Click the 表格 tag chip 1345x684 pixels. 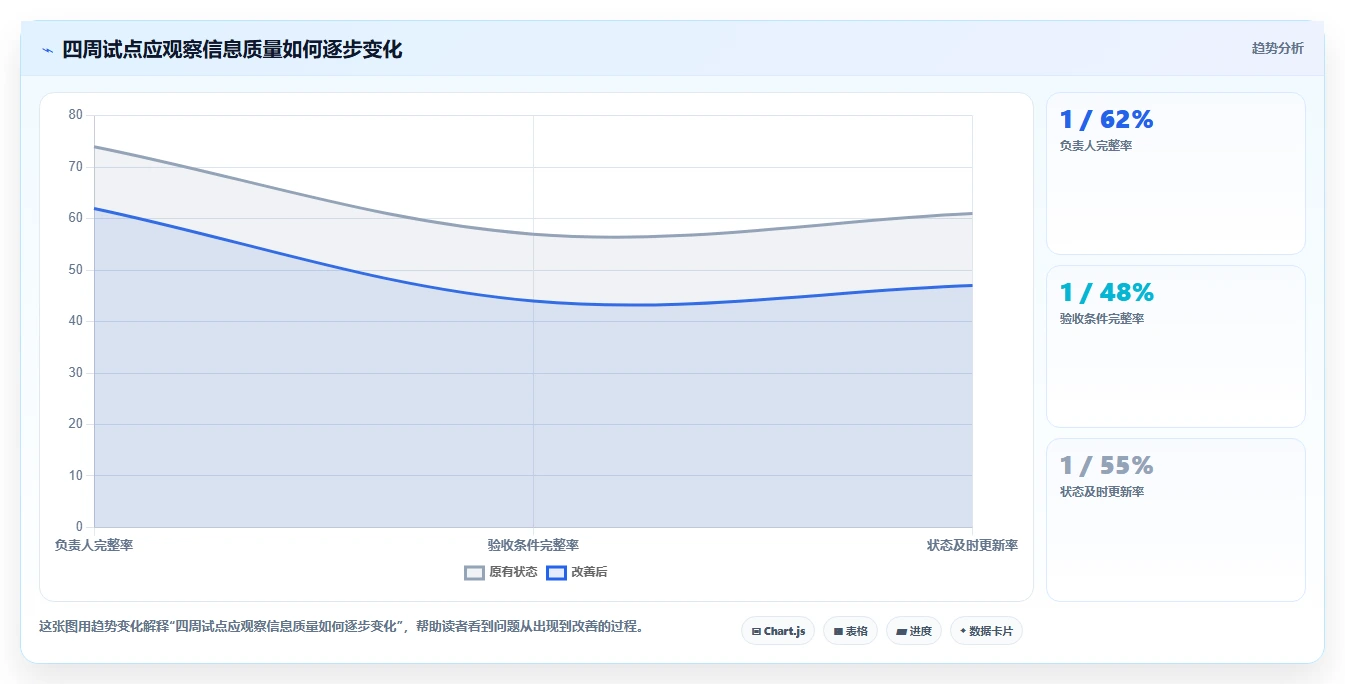coord(850,631)
